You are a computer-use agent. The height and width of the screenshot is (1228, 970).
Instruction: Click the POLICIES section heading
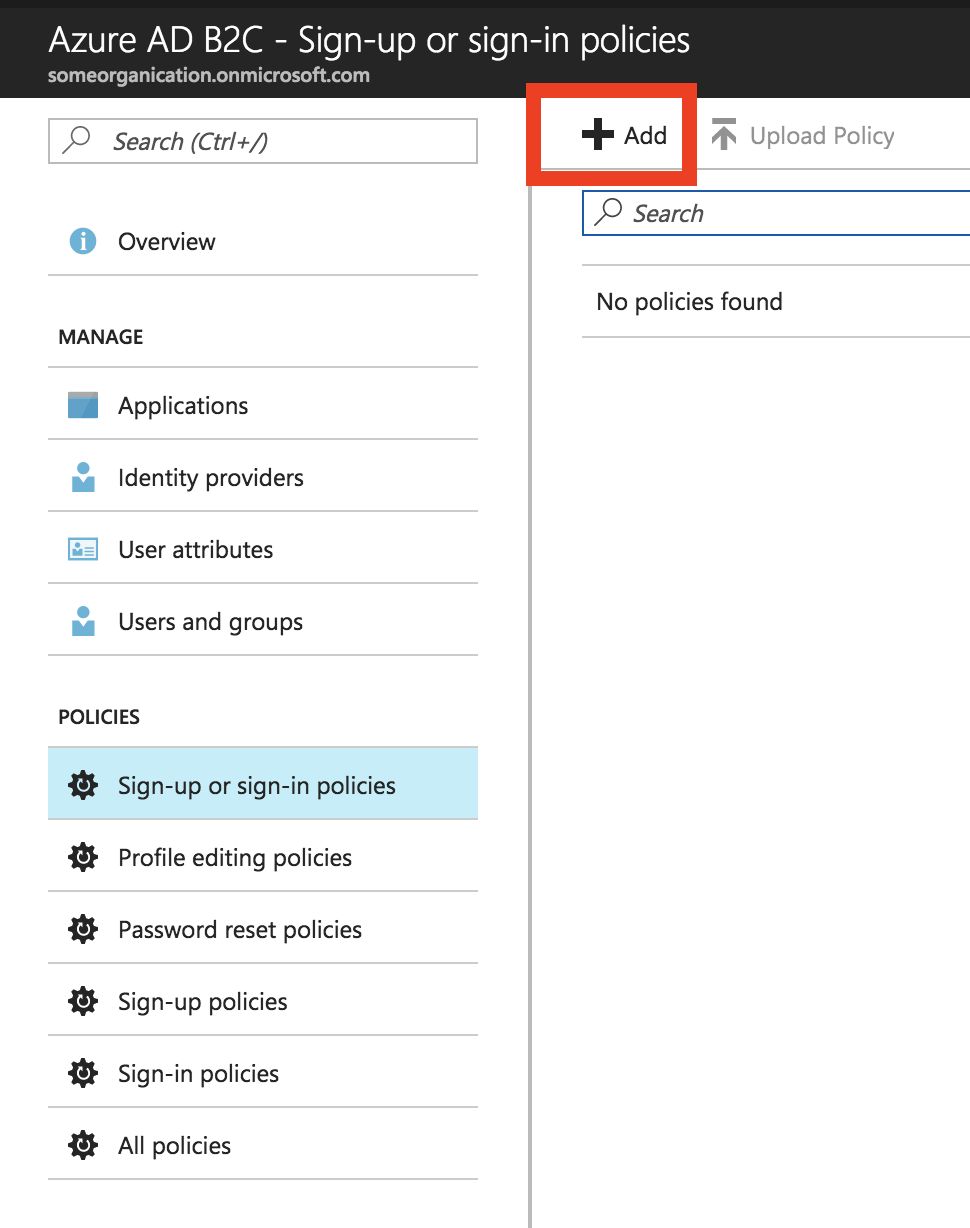99,717
